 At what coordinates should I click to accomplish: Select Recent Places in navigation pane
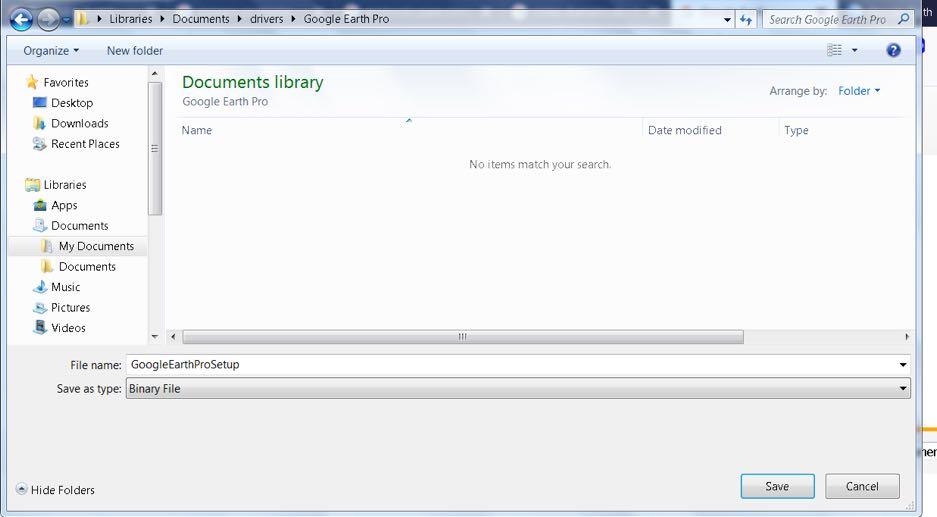[x=85, y=143]
